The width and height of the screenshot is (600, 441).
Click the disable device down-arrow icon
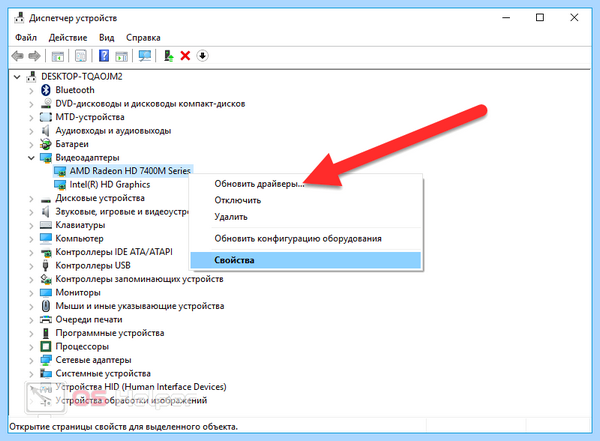coord(202,56)
